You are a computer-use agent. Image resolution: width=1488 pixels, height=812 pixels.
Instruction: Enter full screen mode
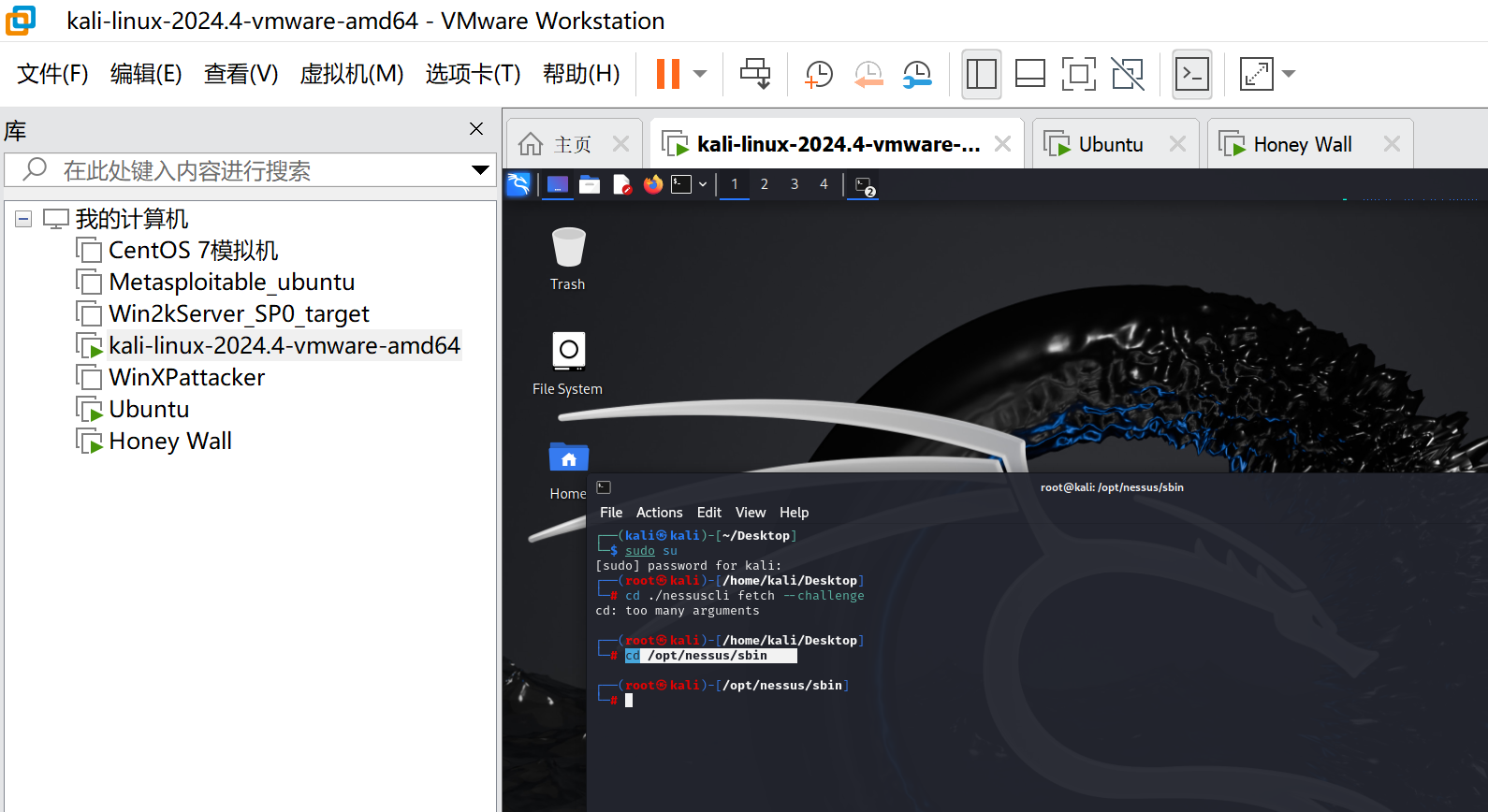tap(1079, 74)
